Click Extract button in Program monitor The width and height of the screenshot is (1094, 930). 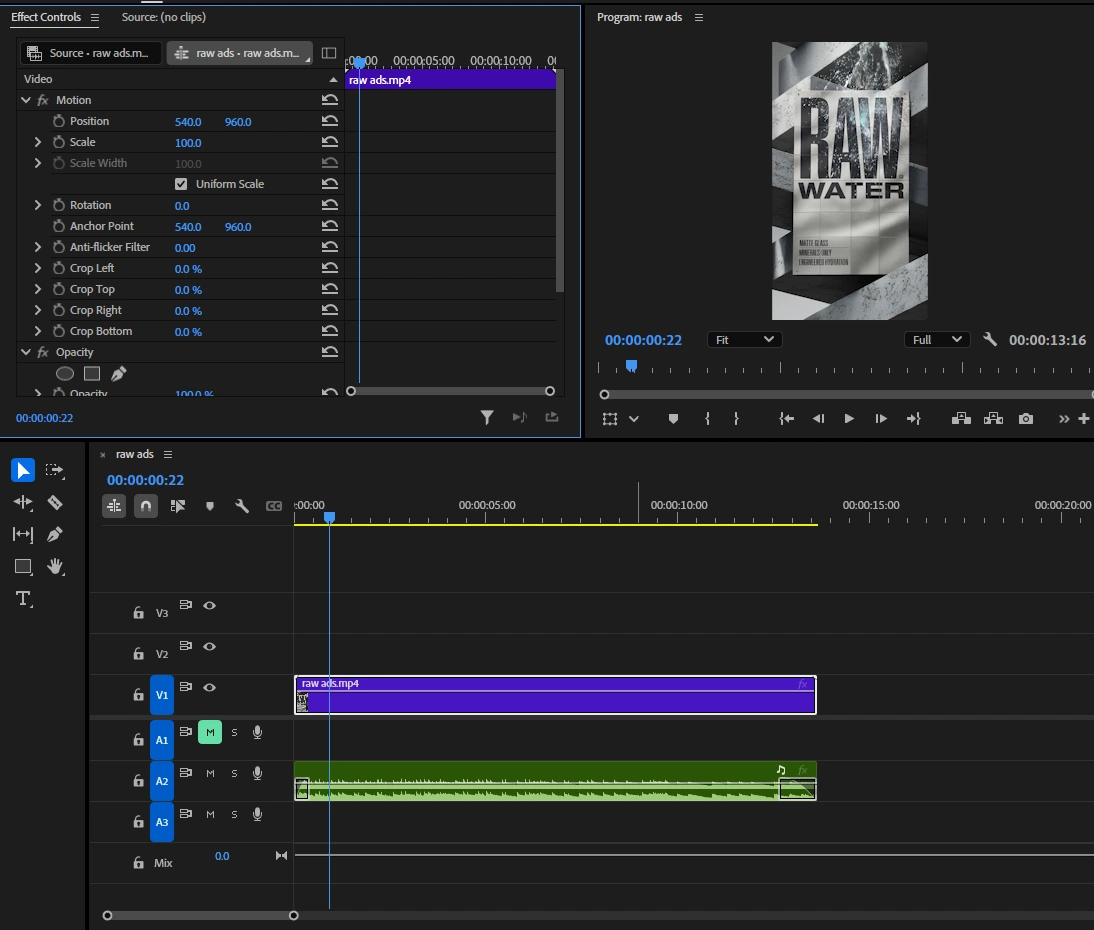tap(994, 419)
